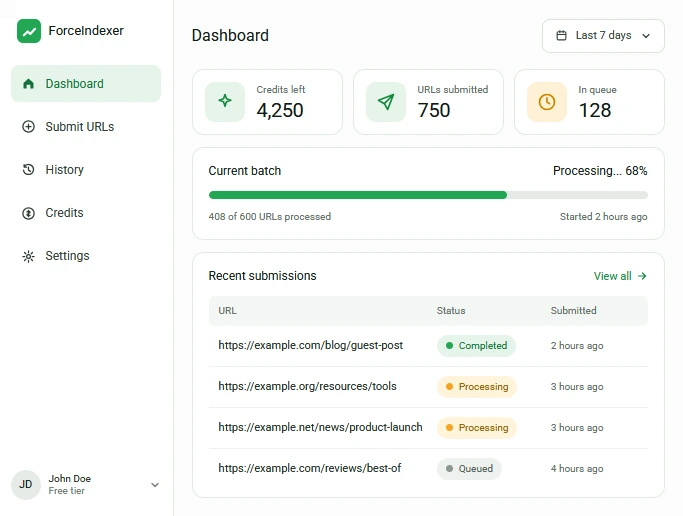
Task: Click the Status column header
Action: (x=451, y=311)
